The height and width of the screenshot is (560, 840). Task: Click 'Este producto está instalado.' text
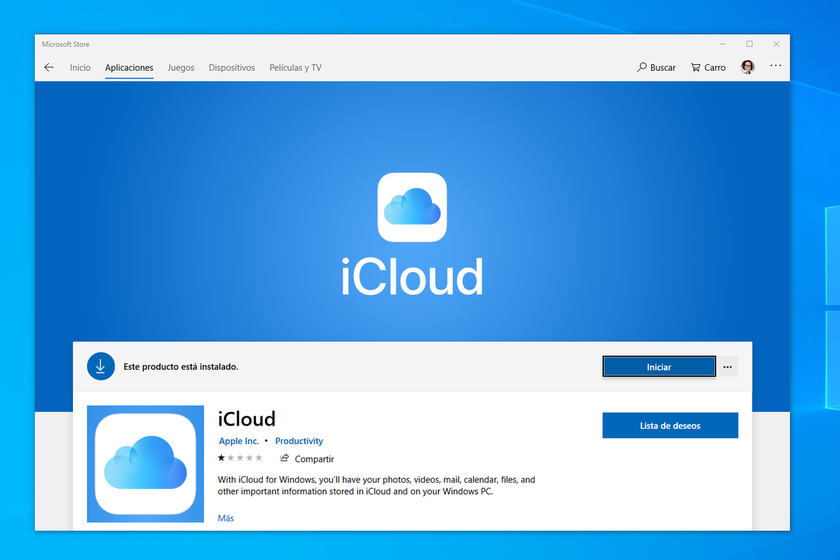(181, 367)
